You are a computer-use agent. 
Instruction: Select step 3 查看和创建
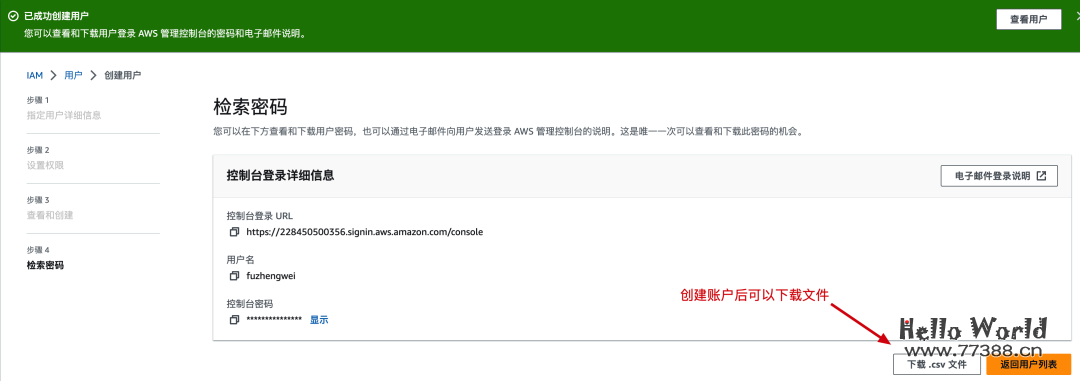click(50, 215)
